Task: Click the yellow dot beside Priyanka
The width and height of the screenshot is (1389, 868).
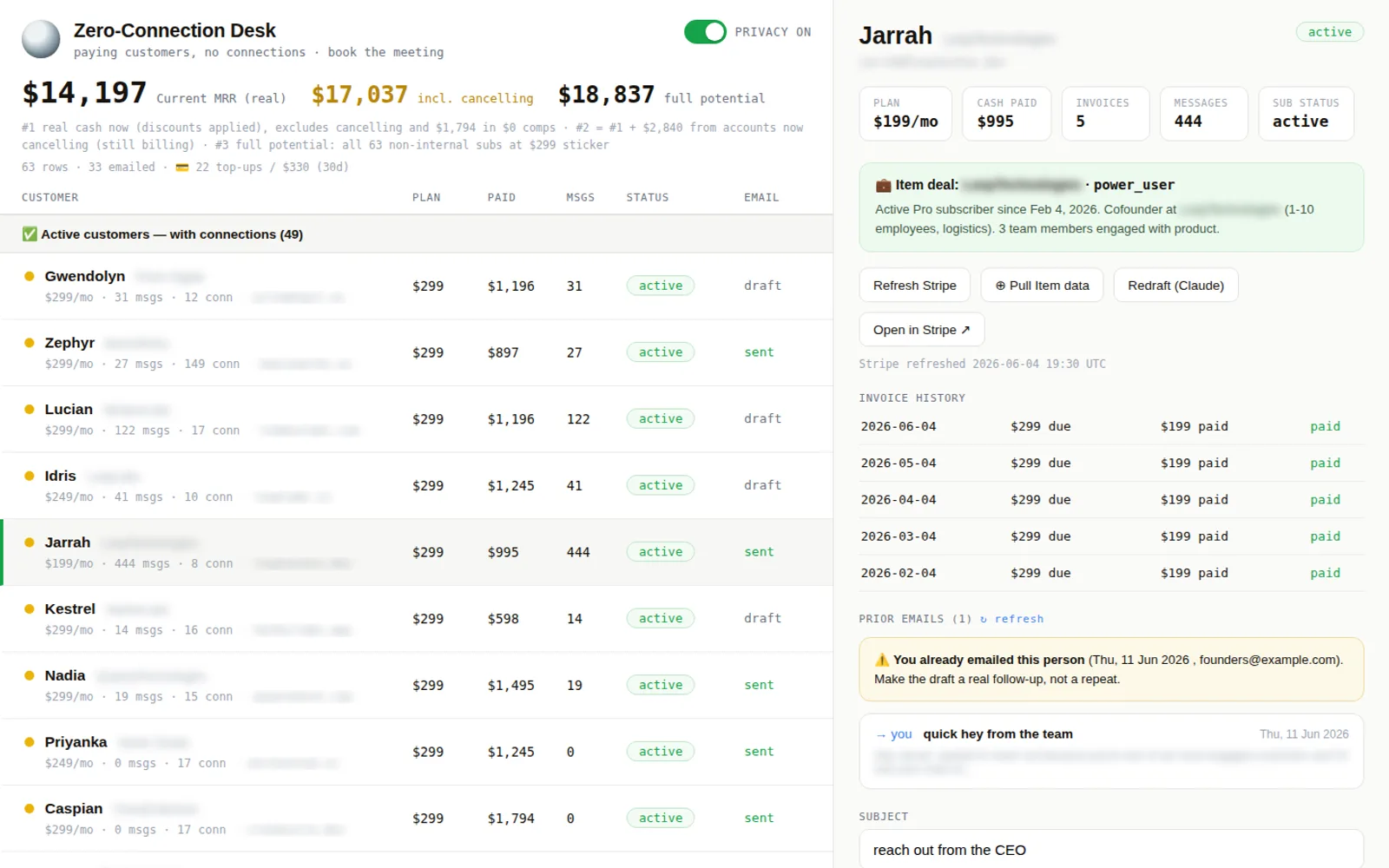Action: point(30,742)
